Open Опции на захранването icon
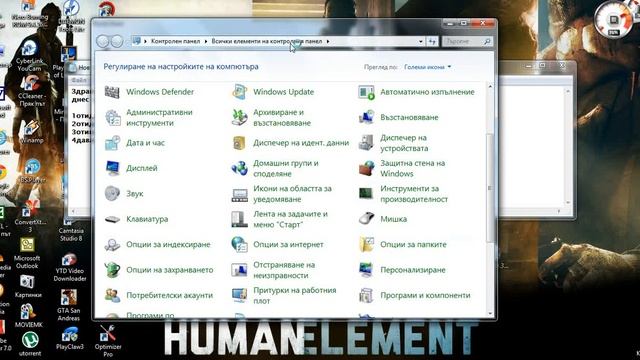The width and height of the screenshot is (640, 360). (112, 270)
